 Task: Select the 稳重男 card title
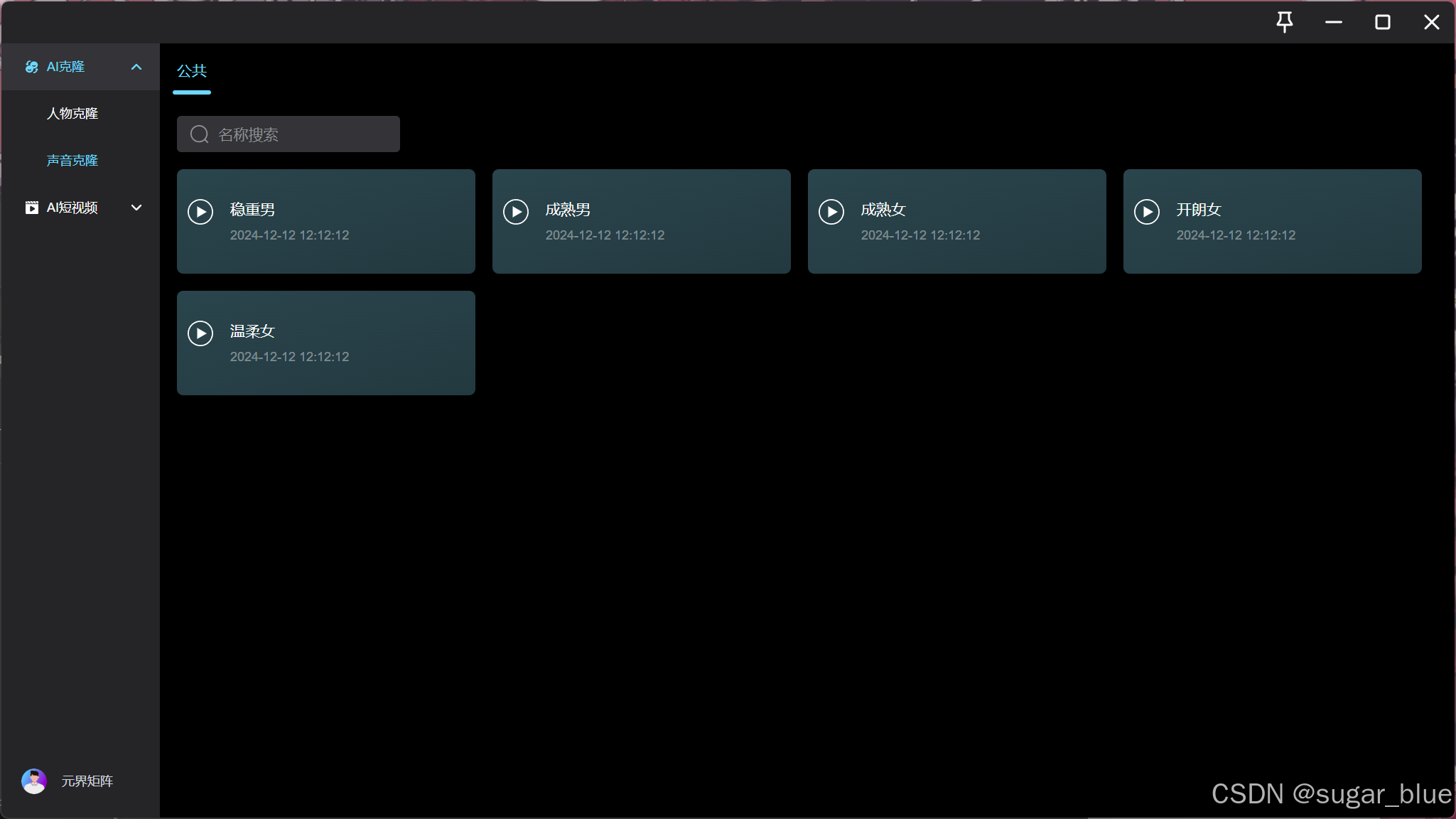tap(252, 210)
